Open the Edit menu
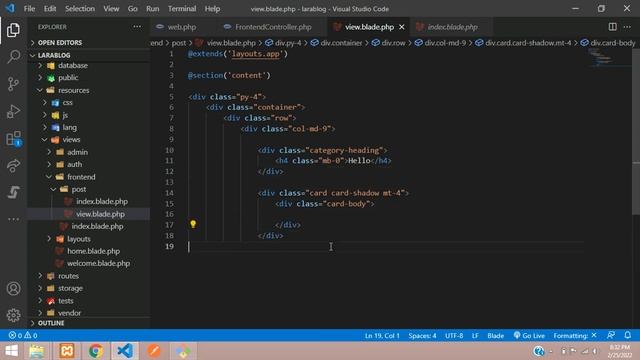The width and height of the screenshot is (640, 360). tap(50, 9)
